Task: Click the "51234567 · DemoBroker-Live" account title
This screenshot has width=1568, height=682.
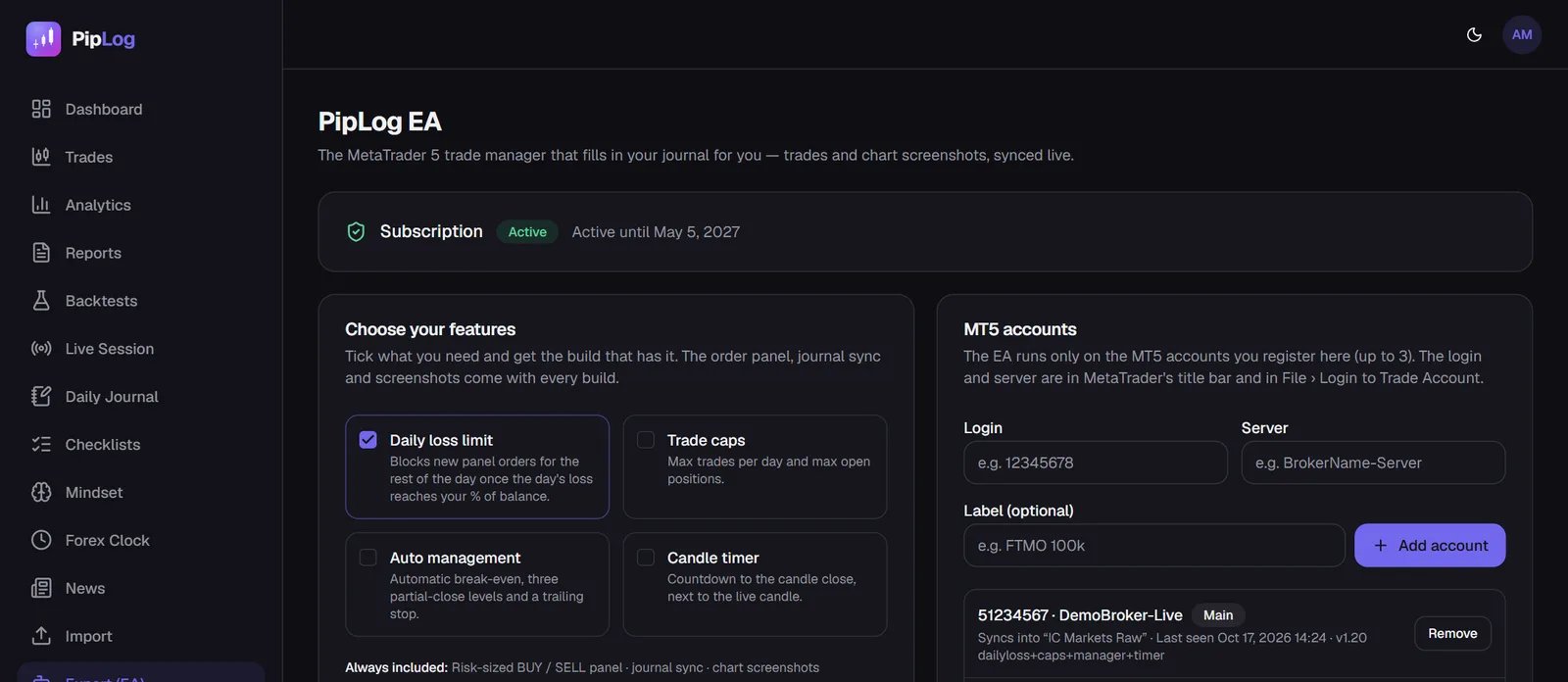Action: [x=1080, y=615]
